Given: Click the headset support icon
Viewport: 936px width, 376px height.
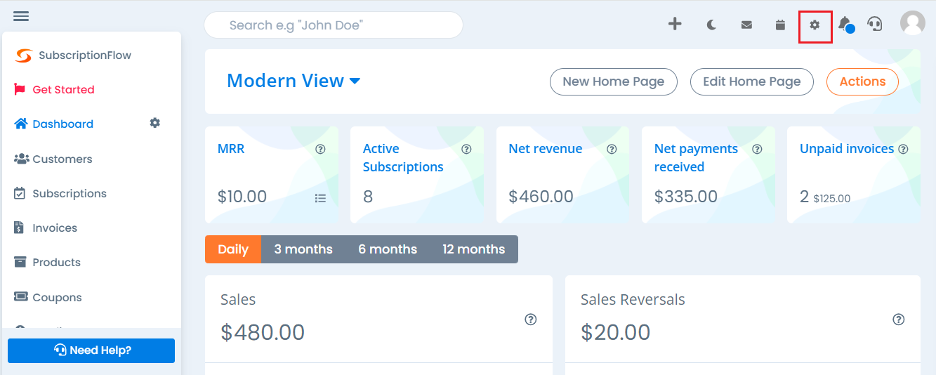Looking at the screenshot, I should click(875, 24).
